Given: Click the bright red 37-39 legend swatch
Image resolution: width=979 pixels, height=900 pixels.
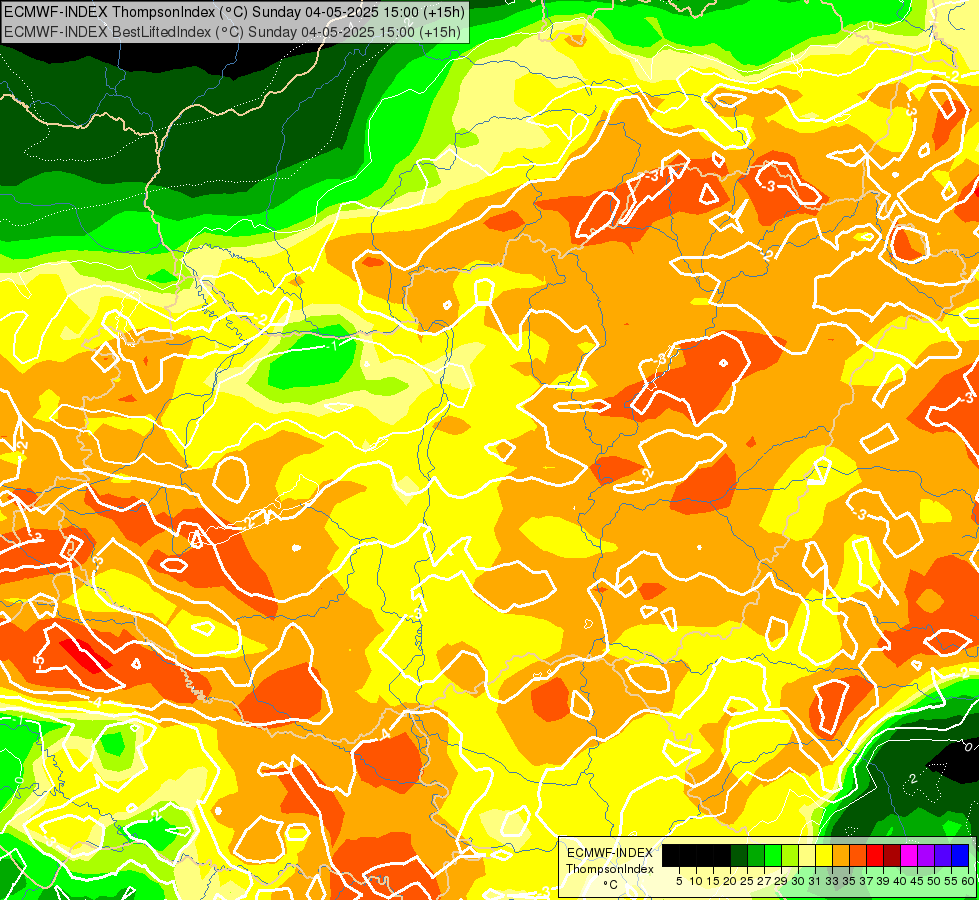Looking at the screenshot, I should 875,855.
